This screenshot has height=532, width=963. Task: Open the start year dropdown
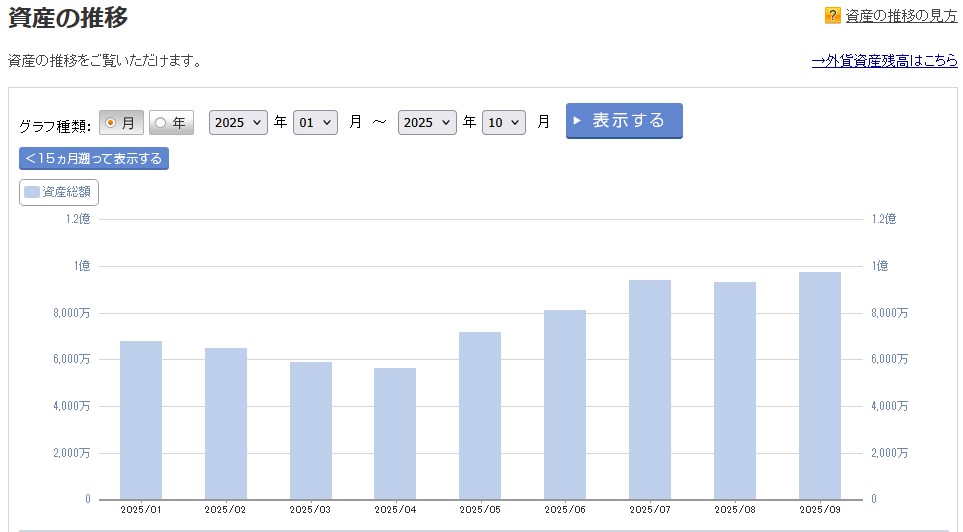(x=238, y=122)
